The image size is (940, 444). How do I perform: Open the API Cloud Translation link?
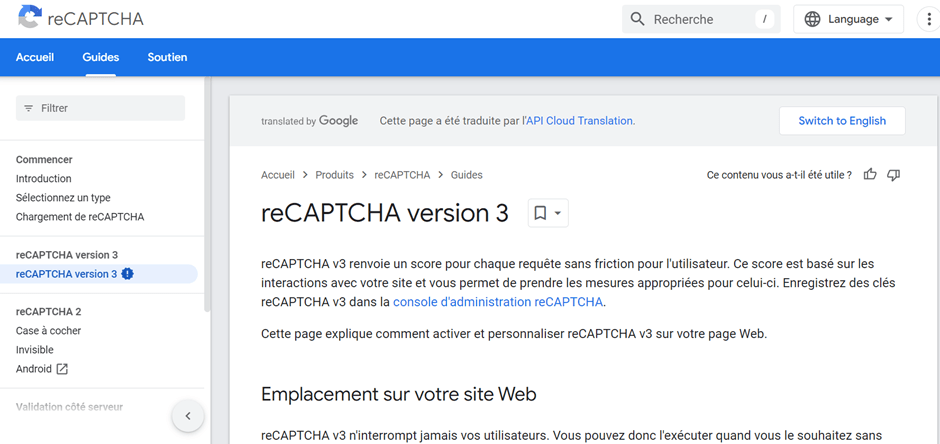(580, 120)
